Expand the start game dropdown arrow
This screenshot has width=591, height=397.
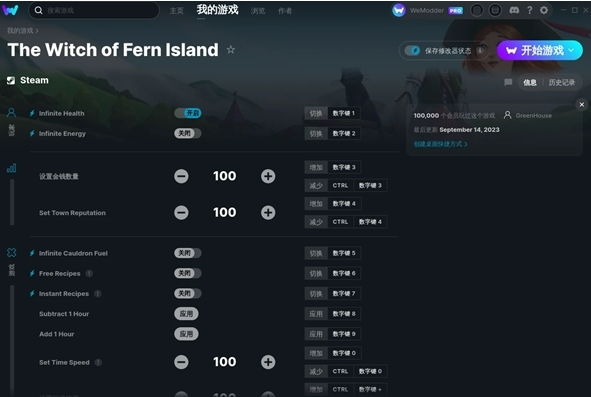tap(571, 50)
